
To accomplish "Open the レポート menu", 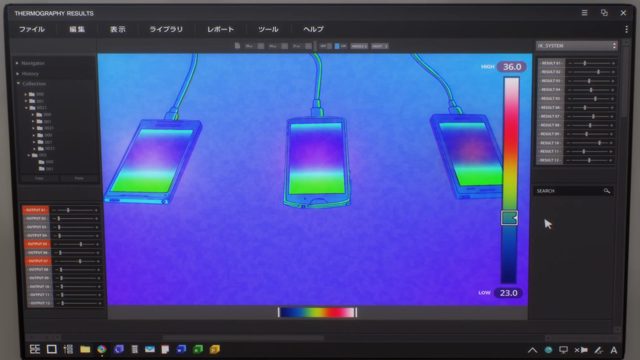I will (220, 29).
